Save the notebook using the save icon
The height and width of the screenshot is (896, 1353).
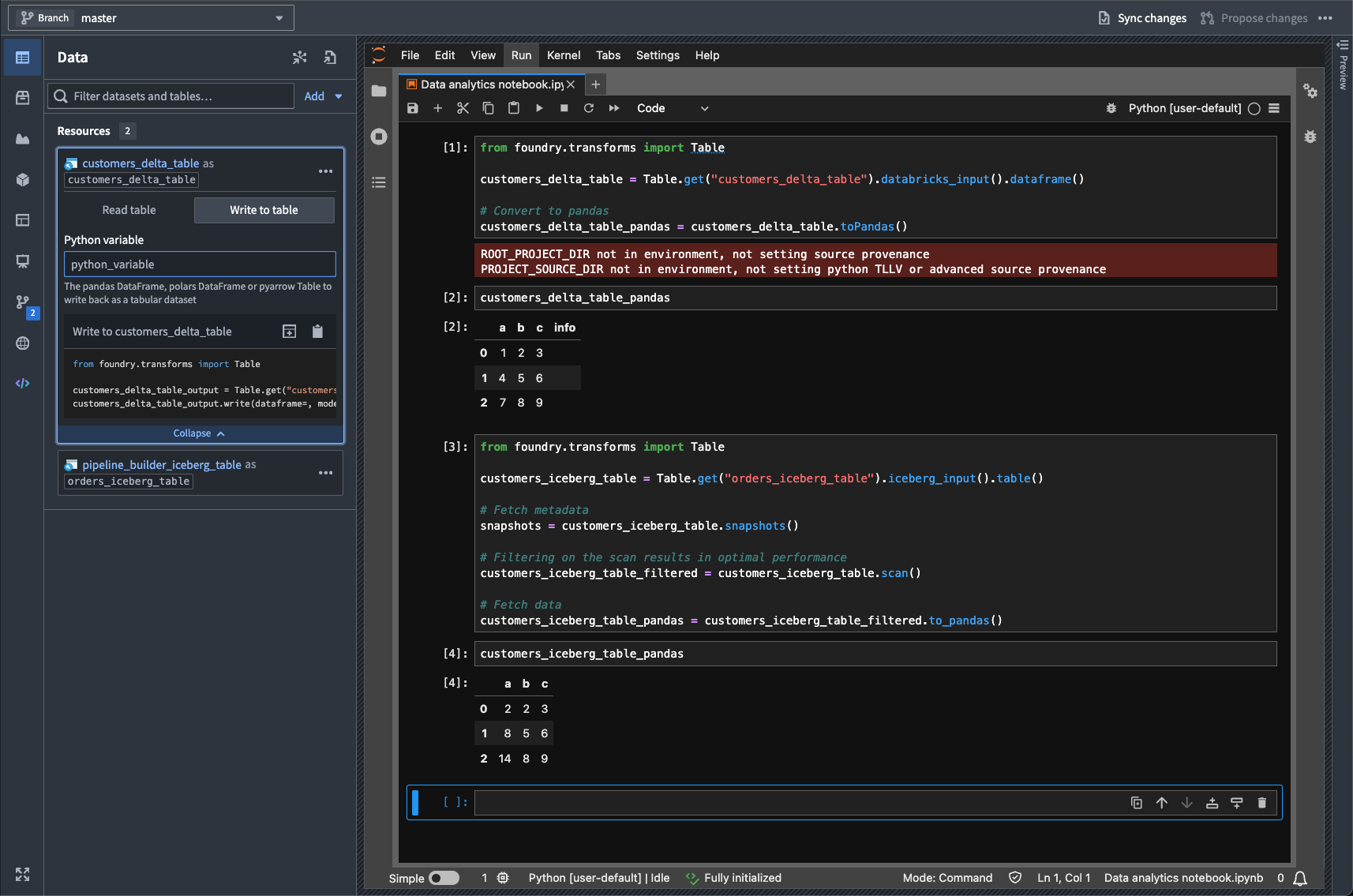pyautogui.click(x=412, y=108)
